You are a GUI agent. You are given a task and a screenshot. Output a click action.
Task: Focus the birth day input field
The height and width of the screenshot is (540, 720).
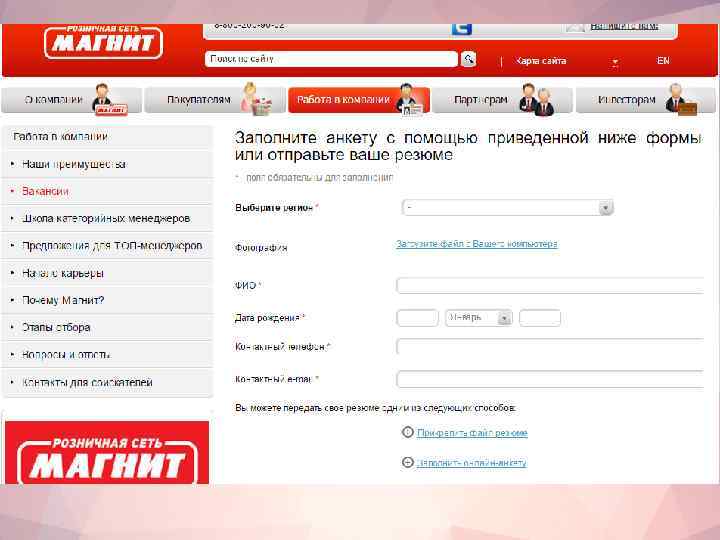(x=417, y=318)
